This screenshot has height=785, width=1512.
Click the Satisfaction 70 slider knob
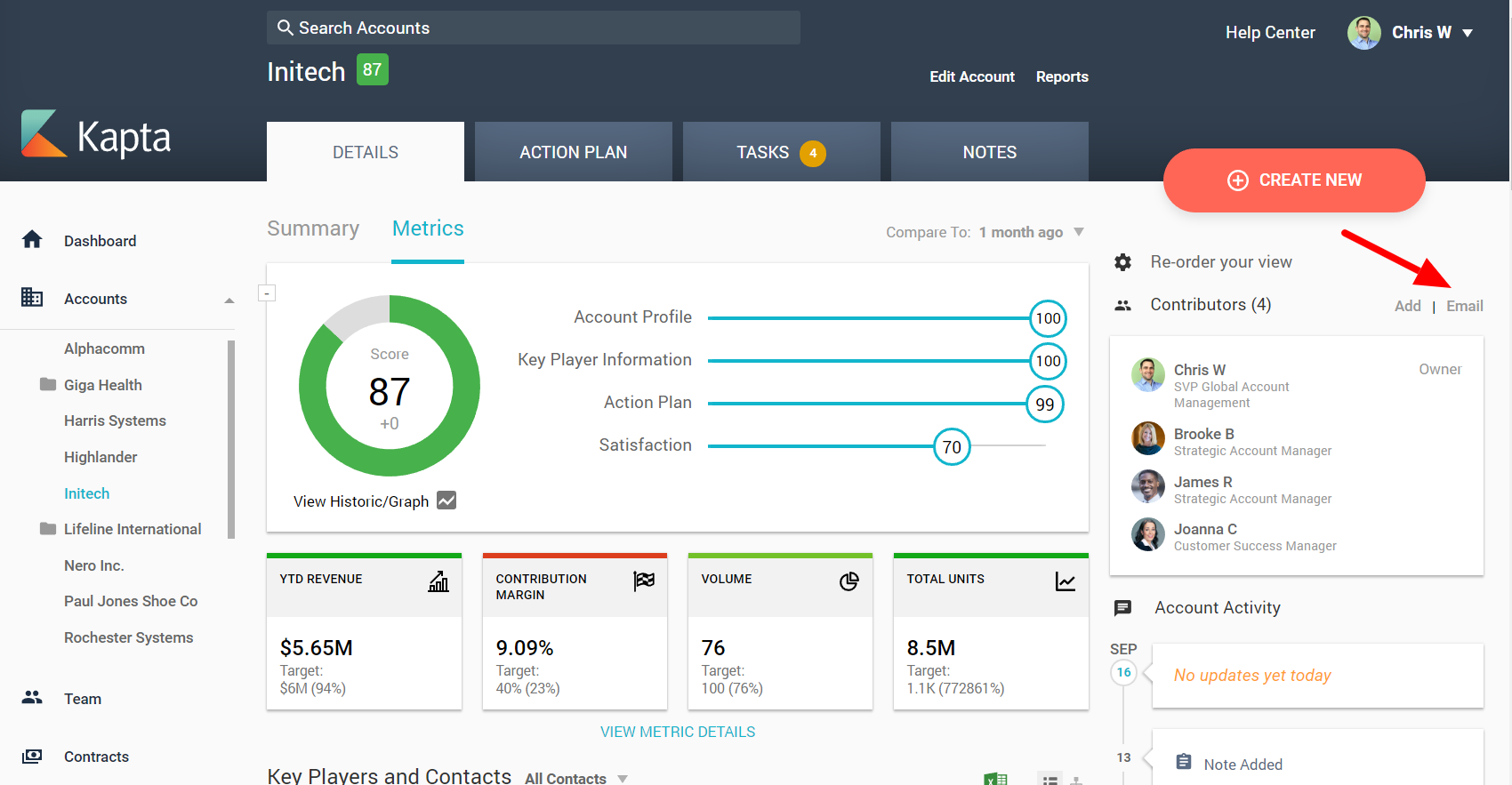point(952,446)
